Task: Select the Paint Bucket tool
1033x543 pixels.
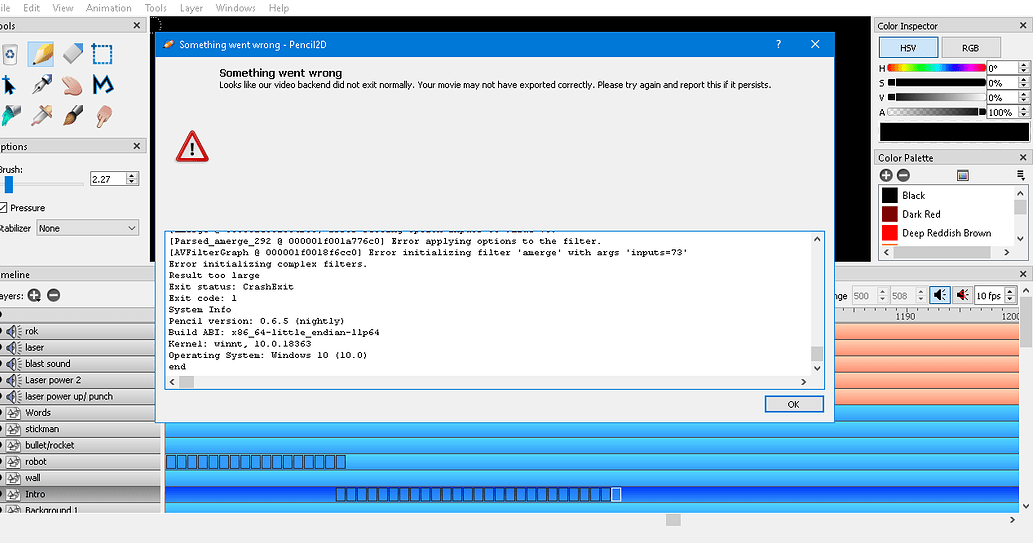Action: point(9,116)
